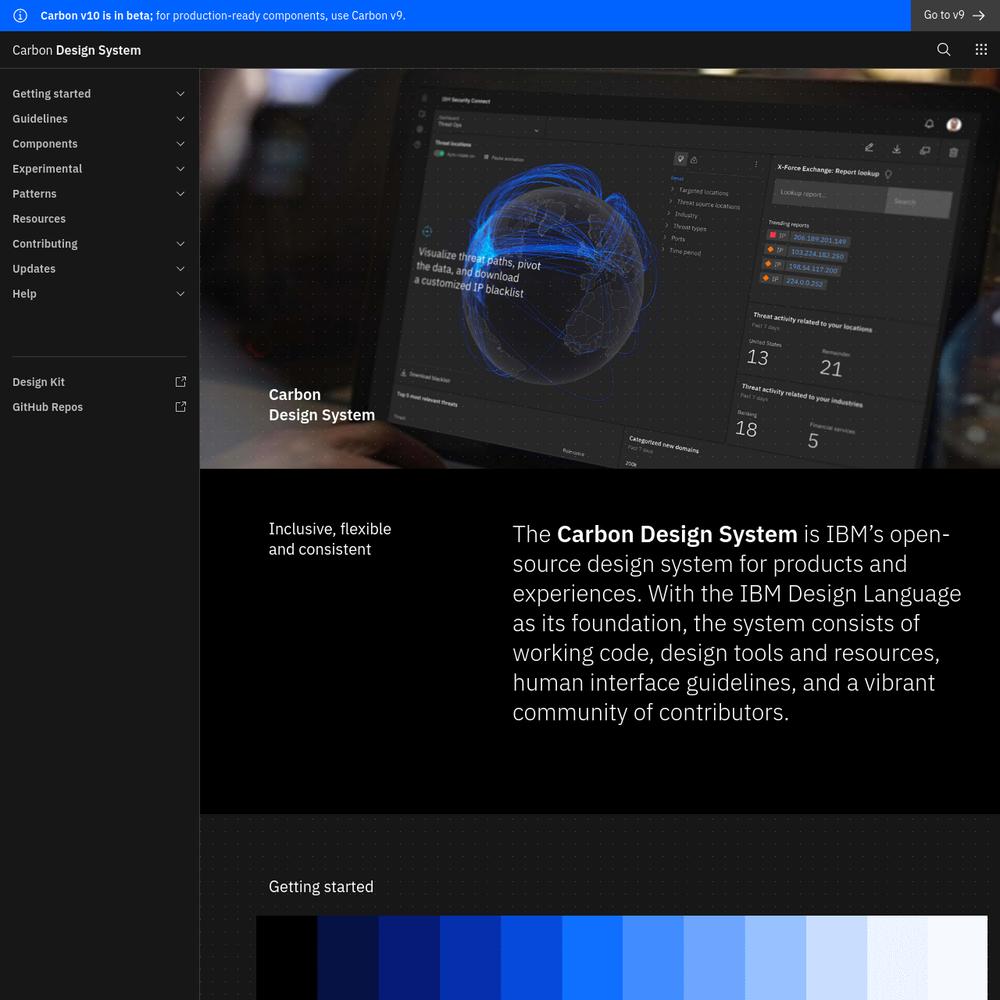The height and width of the screenshot is (1000, 1000).
Task: Click the bold "Carbon v10 is in beta" banner text
Action: point(96,15)
